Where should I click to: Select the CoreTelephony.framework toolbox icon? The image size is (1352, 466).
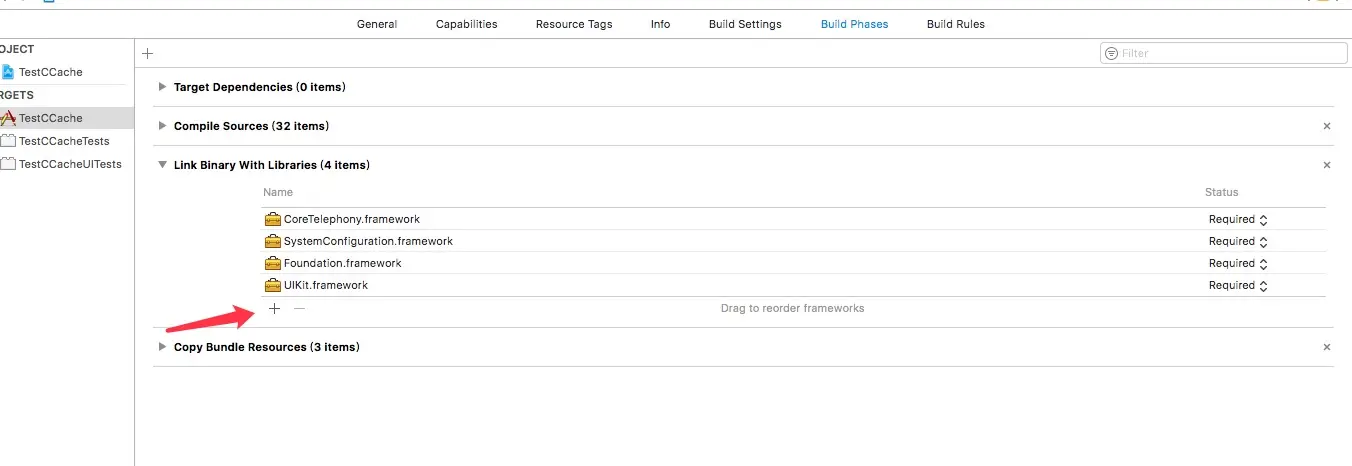click(x=272, y=219)
